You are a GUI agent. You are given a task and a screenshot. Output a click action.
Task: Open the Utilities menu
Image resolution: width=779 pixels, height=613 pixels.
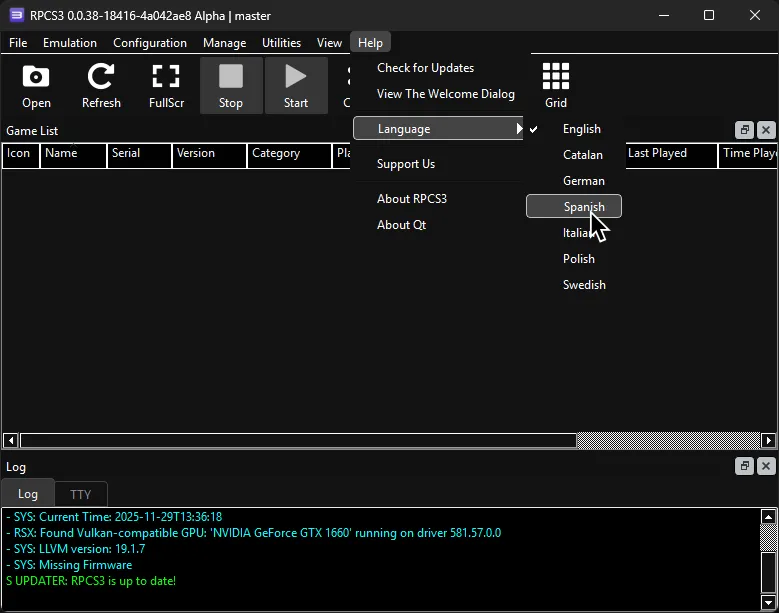(x=281, y=43)
